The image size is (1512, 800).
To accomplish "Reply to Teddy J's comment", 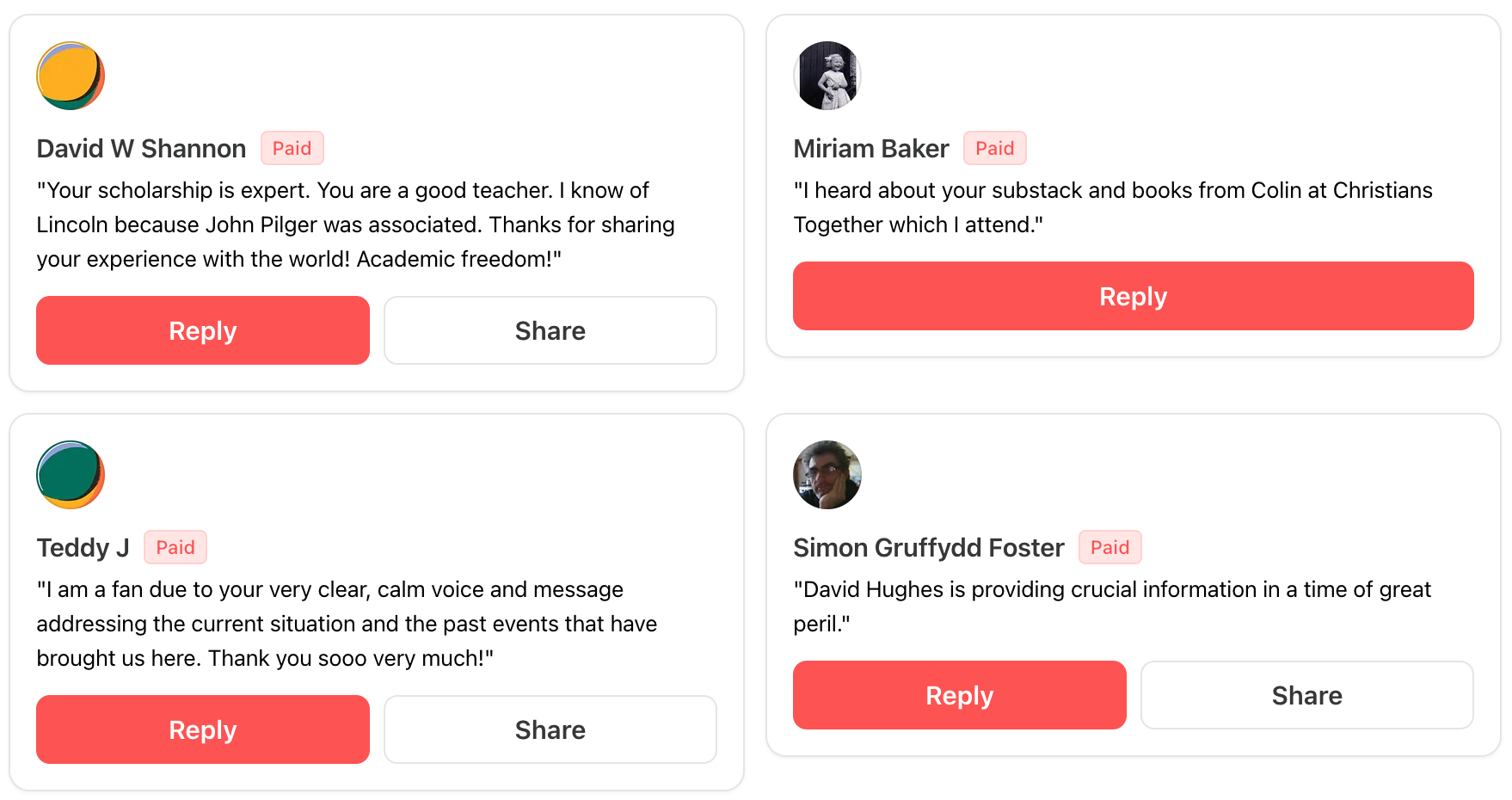I will [x=203, y=729].
